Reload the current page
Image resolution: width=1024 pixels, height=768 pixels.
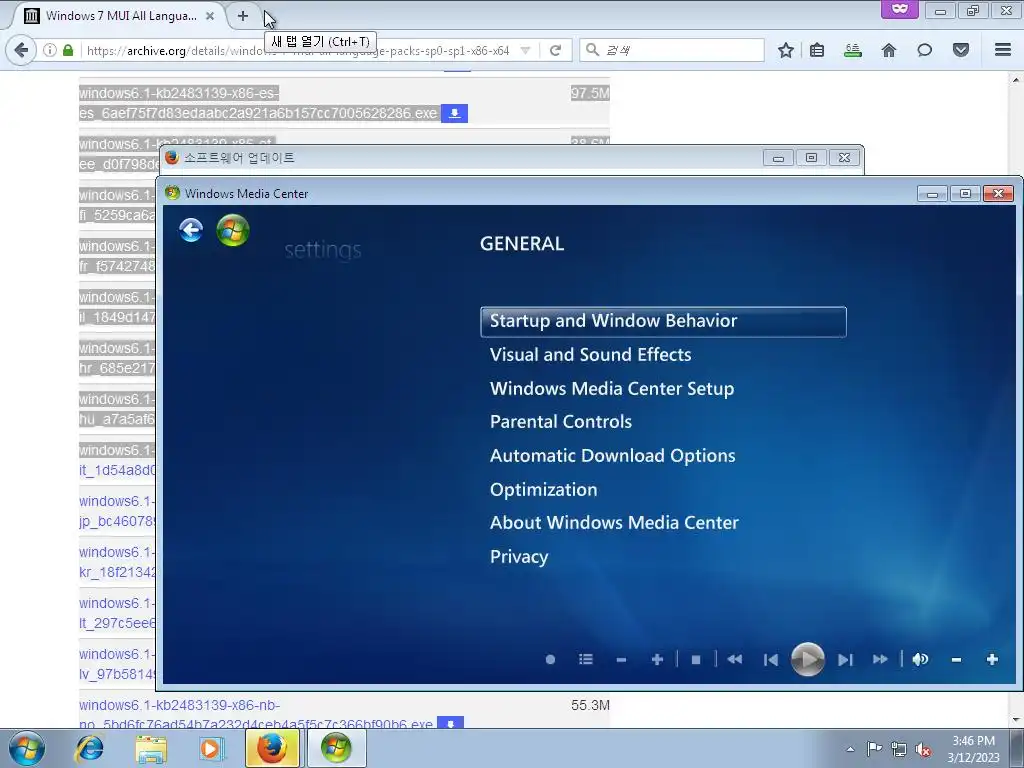555,50
